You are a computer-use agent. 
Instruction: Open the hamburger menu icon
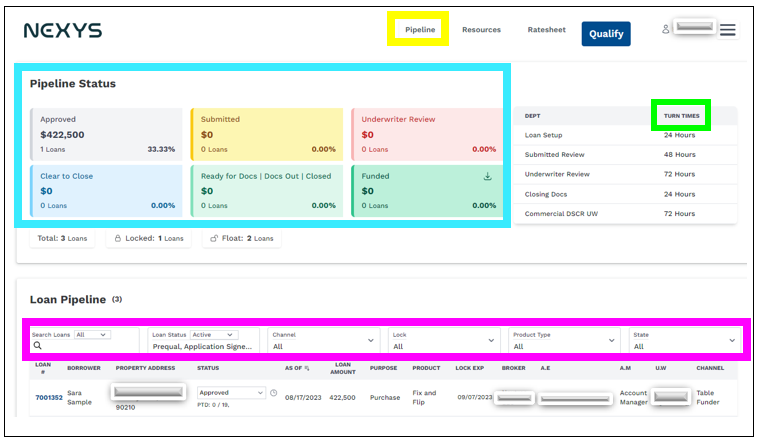(x=728, y=30)
